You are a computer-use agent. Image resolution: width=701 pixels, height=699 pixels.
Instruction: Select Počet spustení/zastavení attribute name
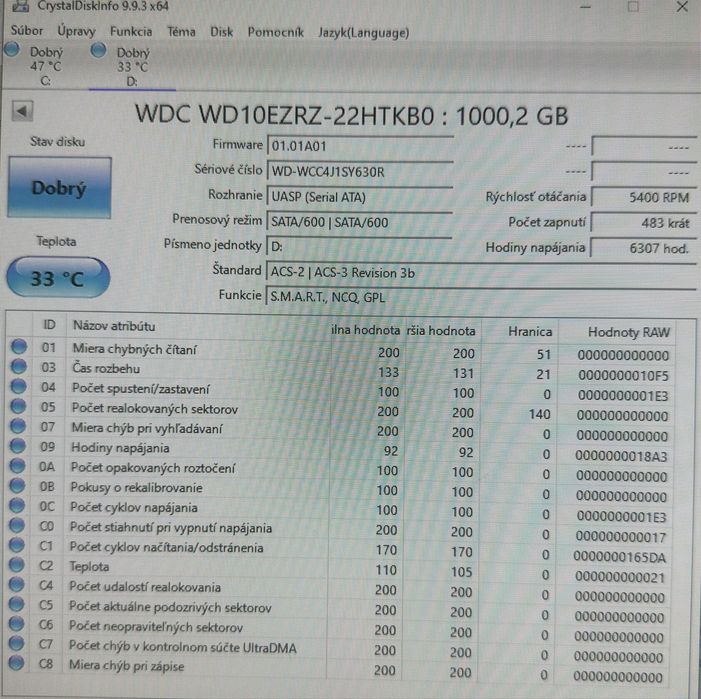[x=140, y=388]
